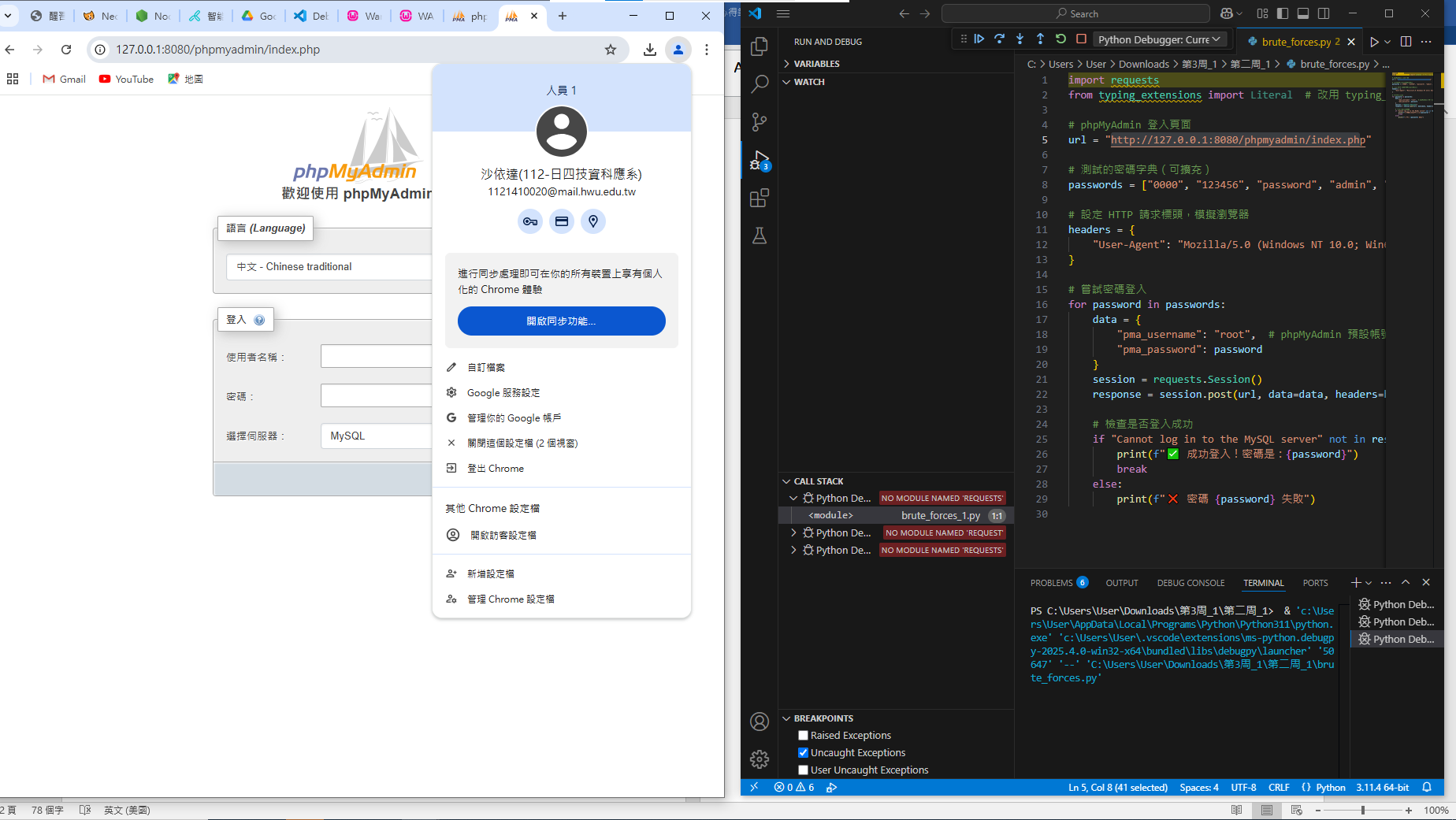Enable Raised Exceptions breakpoint
The image size is (1456, 820).
(x=803, y=736)
